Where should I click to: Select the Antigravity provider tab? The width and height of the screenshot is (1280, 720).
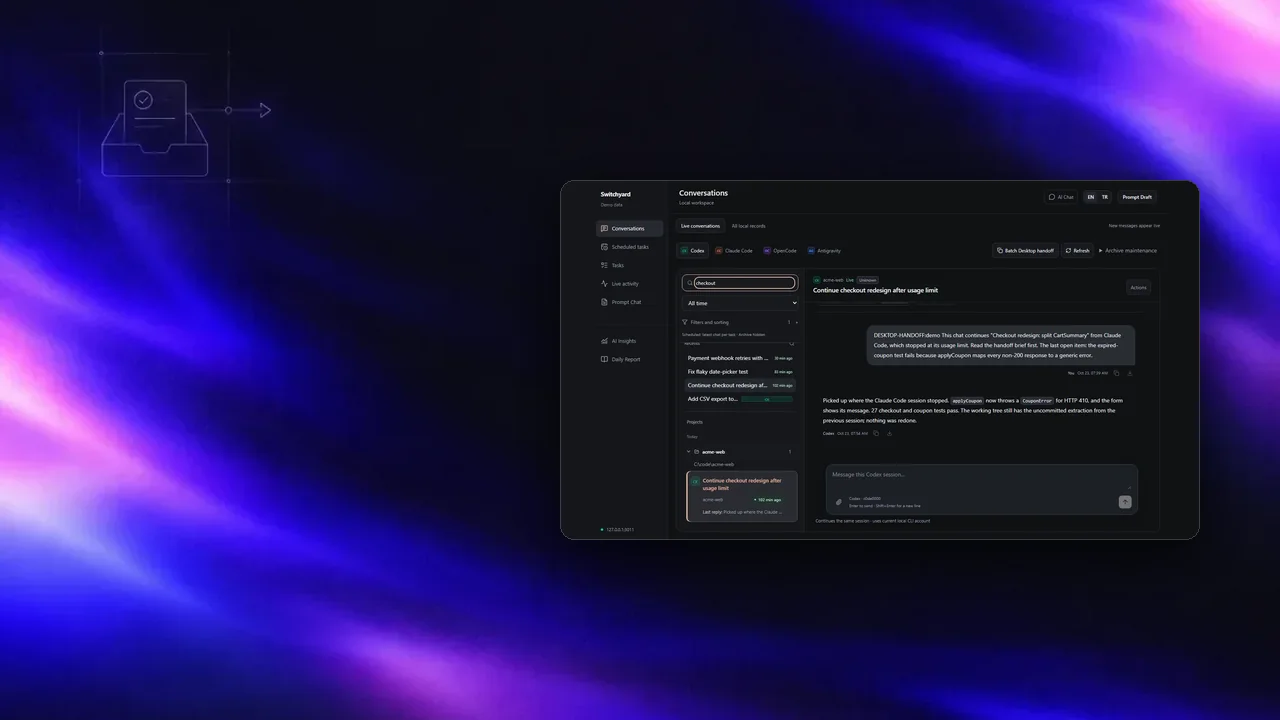pos(824,251)
